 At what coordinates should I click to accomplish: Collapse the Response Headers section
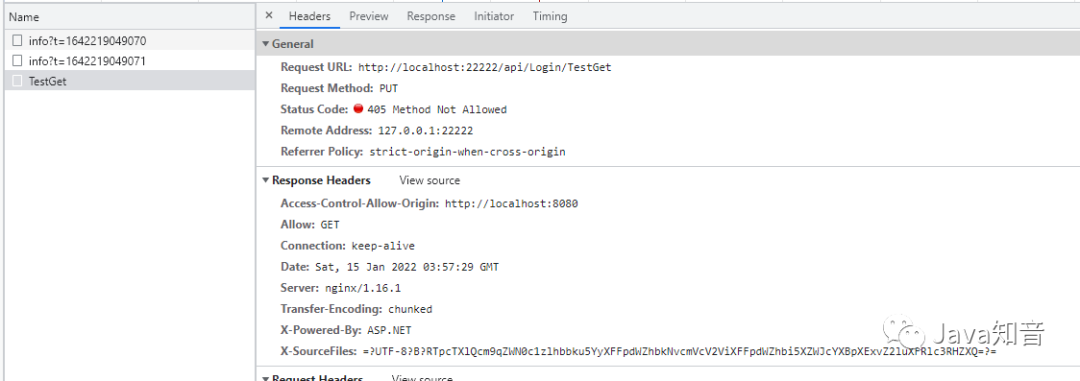pyautogui.click(x=266, y=181)
